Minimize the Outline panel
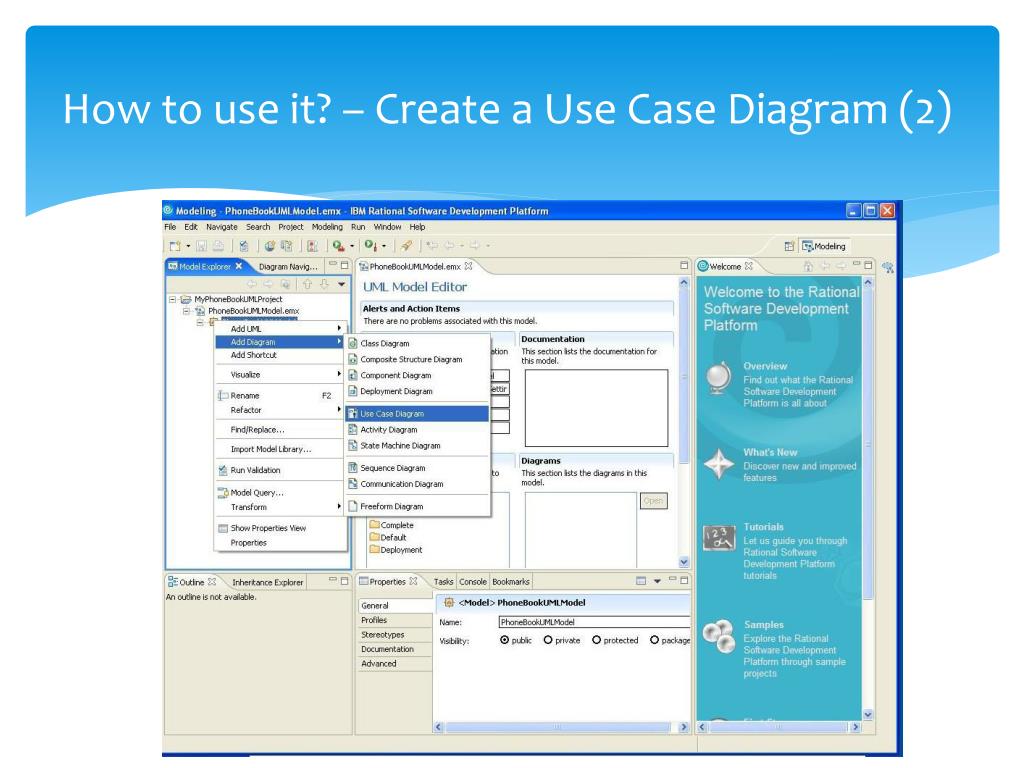The image size is (1024, 768). (x=332, y=580)
